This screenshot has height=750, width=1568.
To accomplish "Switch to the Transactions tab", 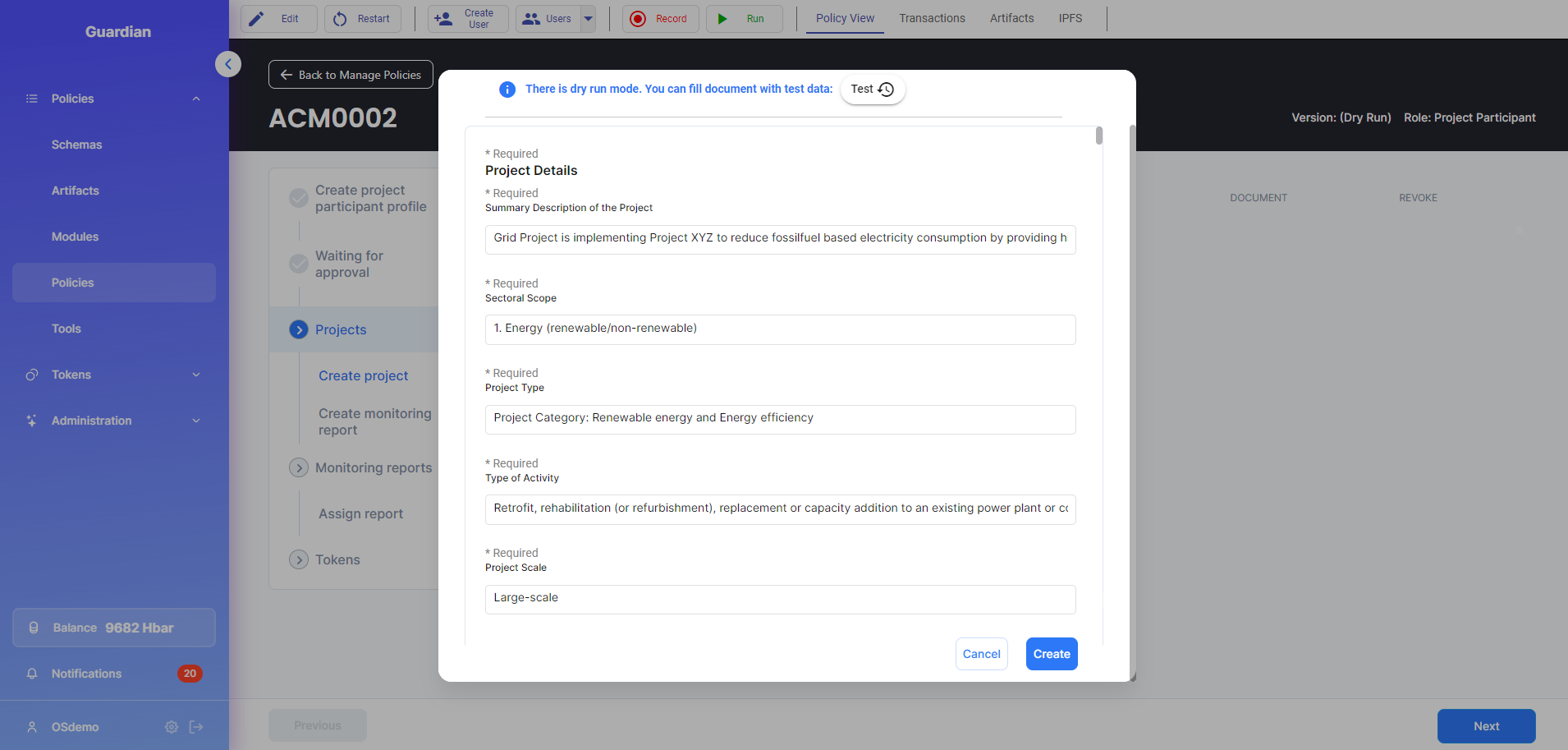I will click(932, 18).
